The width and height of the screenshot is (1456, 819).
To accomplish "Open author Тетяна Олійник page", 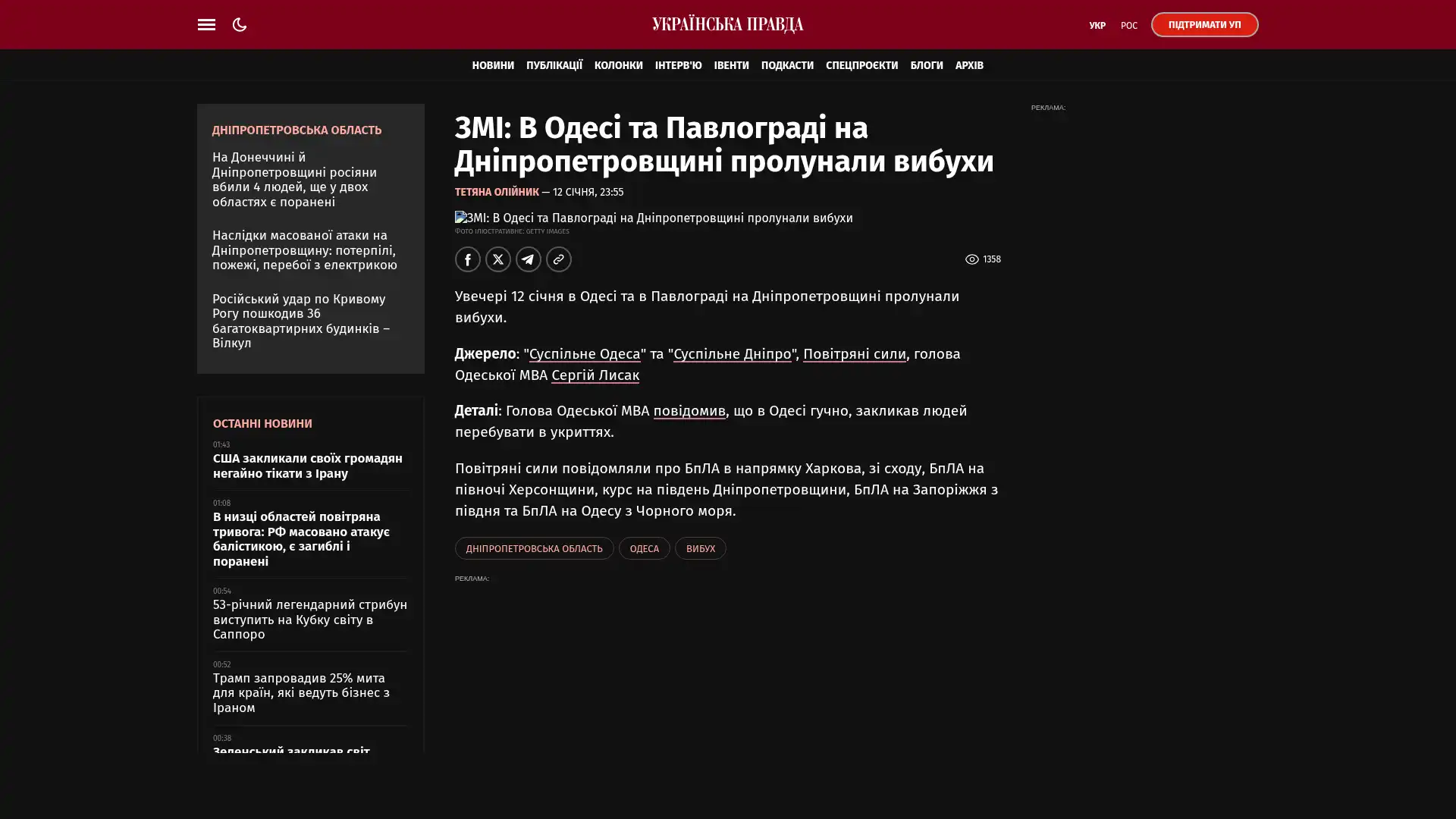I will click(x=497, y=192).
